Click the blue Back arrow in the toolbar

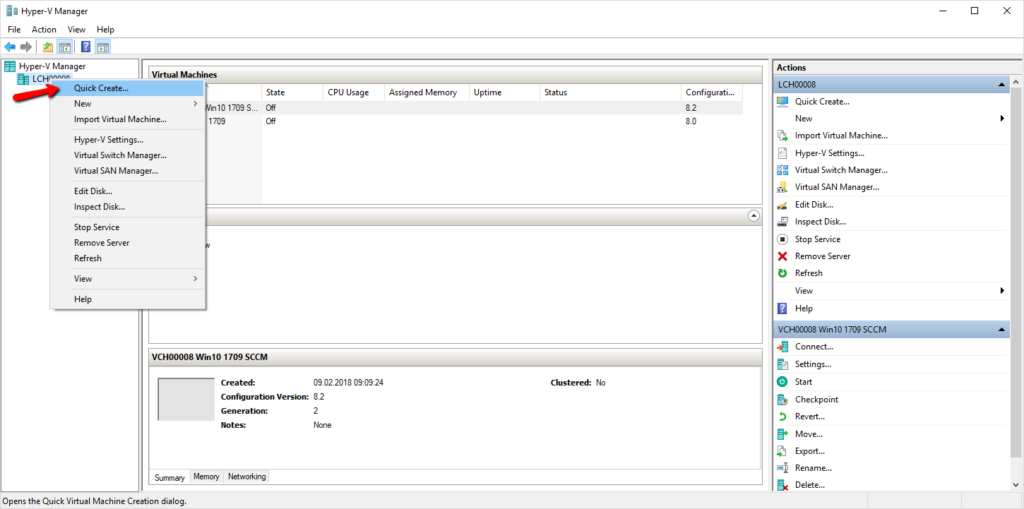(10, 47)
